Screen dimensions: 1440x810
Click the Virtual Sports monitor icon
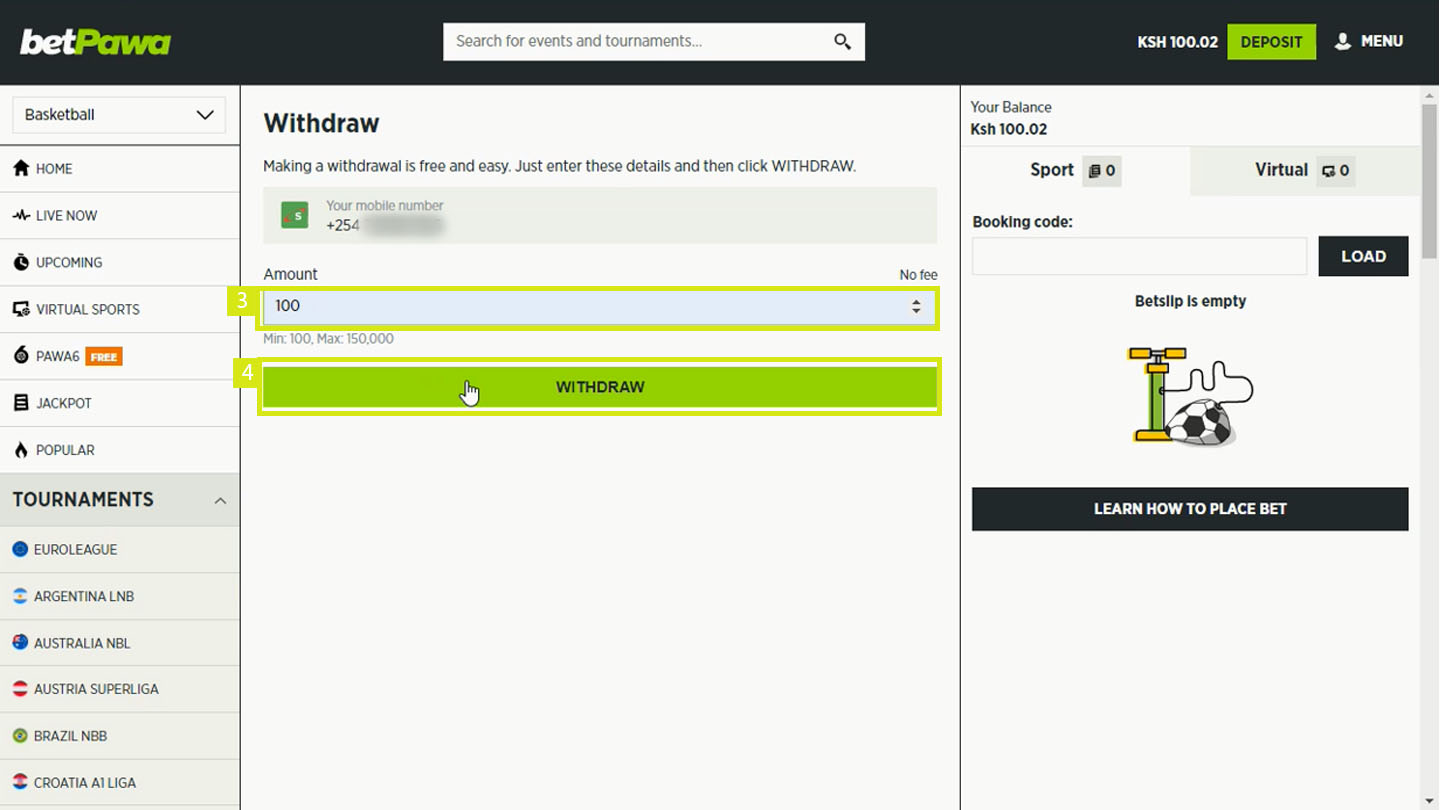point(21,309)
